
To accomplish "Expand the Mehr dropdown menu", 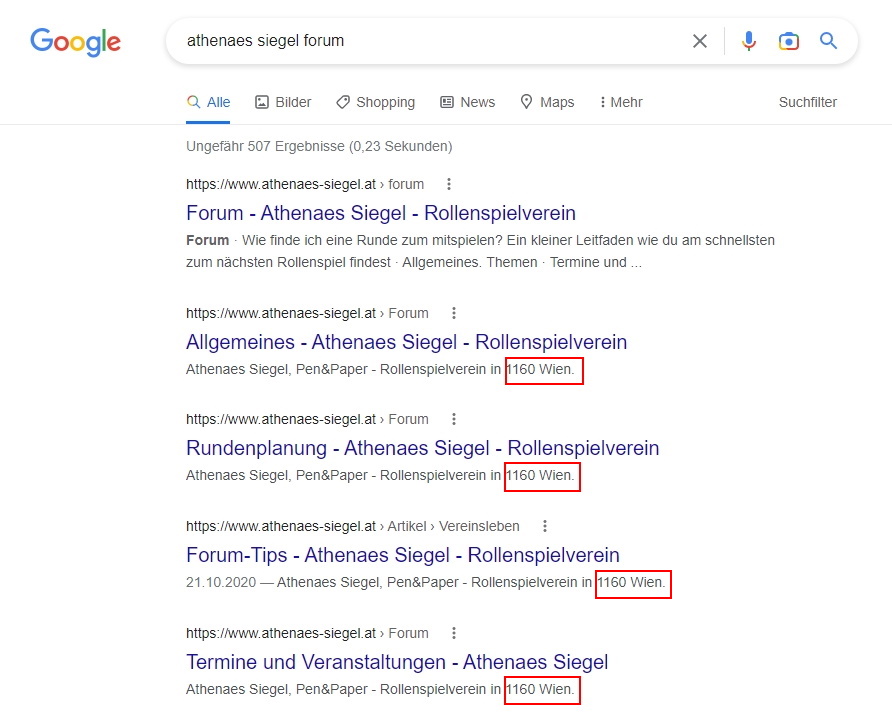I will point(621,102).
